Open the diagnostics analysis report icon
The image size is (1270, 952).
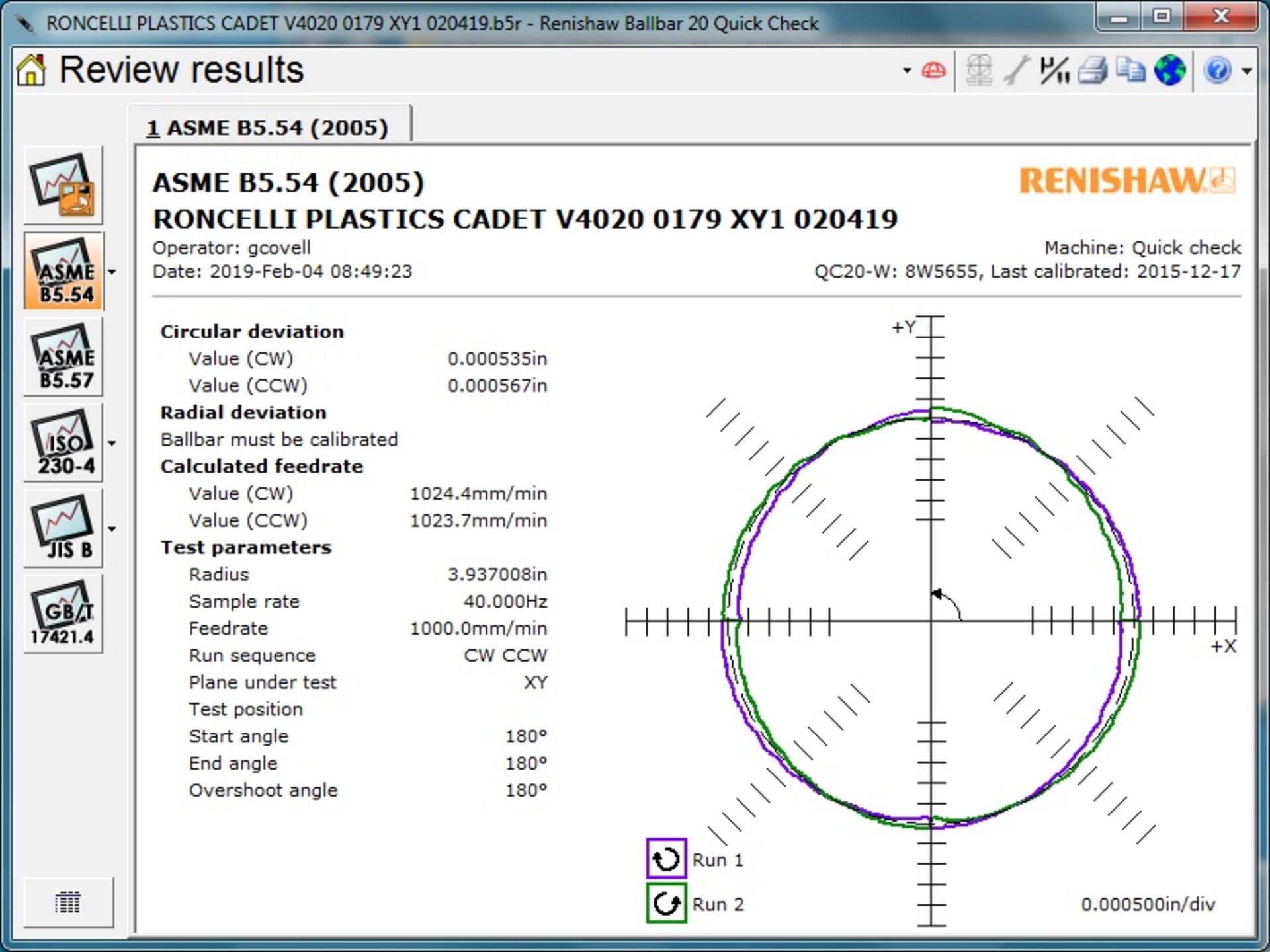pos(63,185)
